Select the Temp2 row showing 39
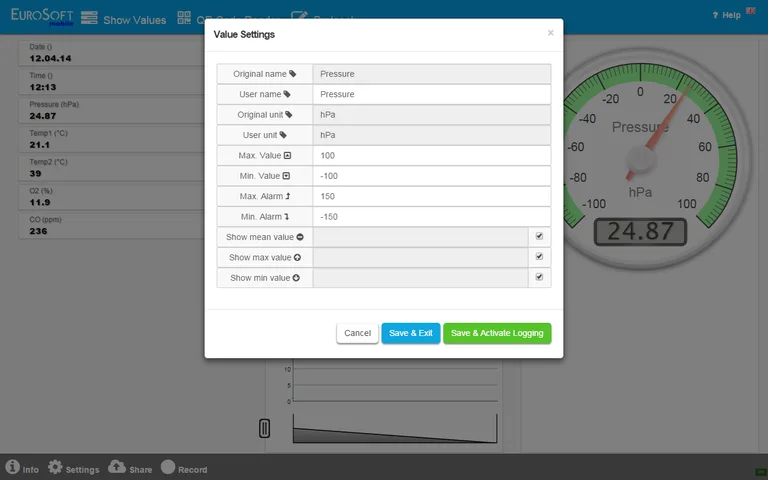This screenshot has width=768, height=480. (x=111, y=168)
